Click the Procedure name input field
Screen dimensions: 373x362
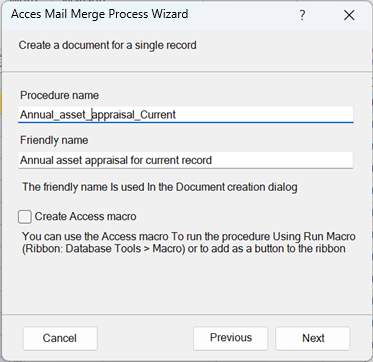coord(186,115)
